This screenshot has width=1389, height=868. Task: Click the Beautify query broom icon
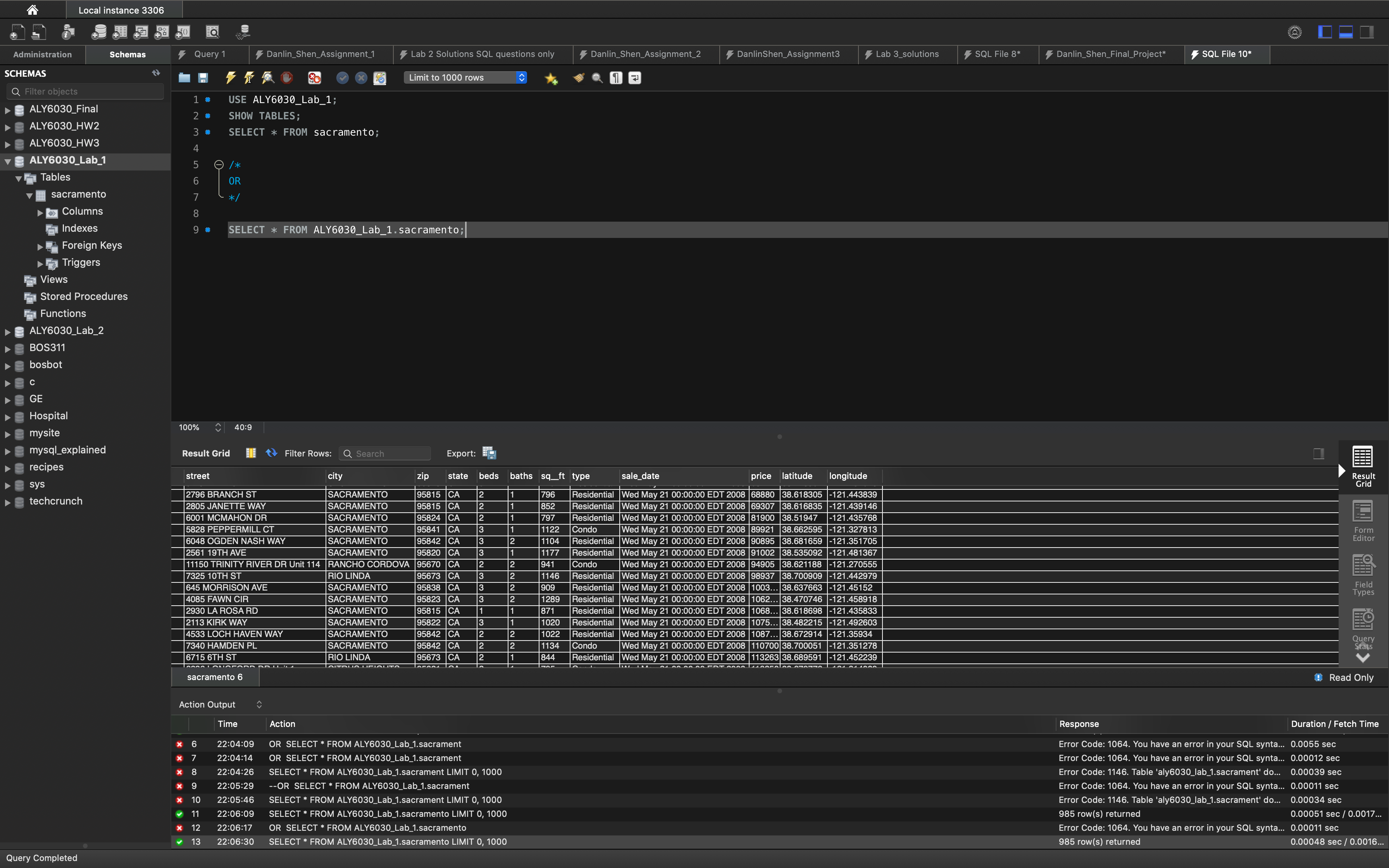(x=579, y=77)
